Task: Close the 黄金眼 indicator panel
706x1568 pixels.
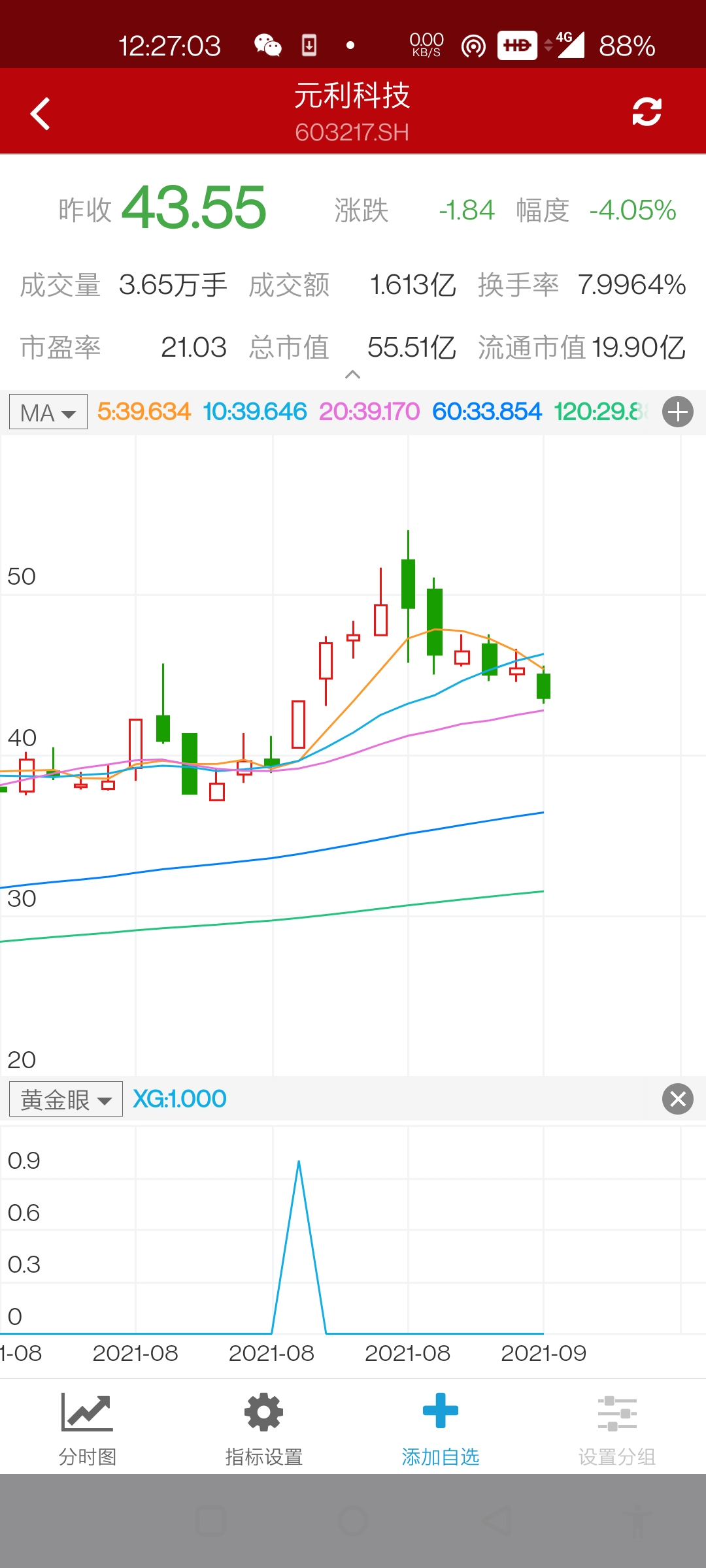Action: [677, 1099]
